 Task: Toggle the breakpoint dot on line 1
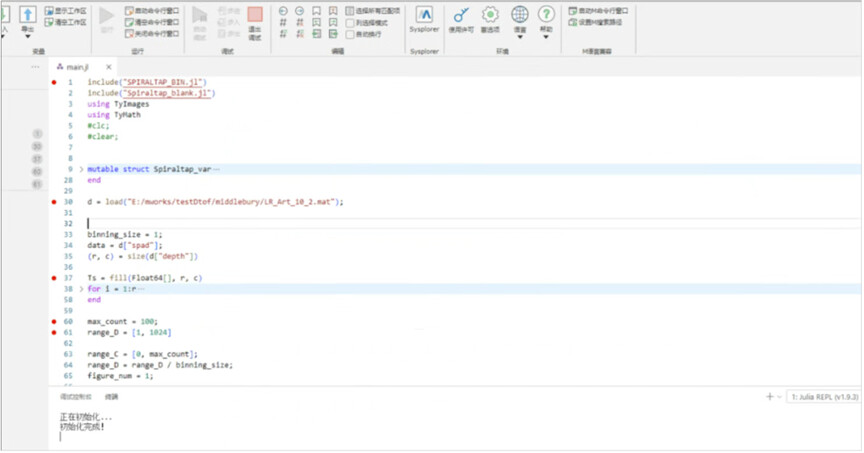(54, 82)
